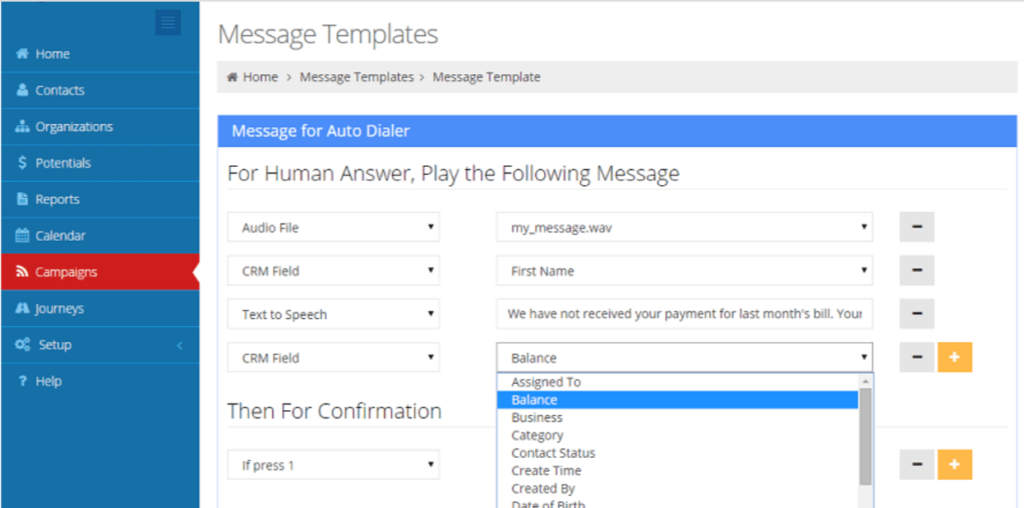Choose Contact Status from the list
The height and width of the screenshot is (508, 1024).
click(677, 452)
